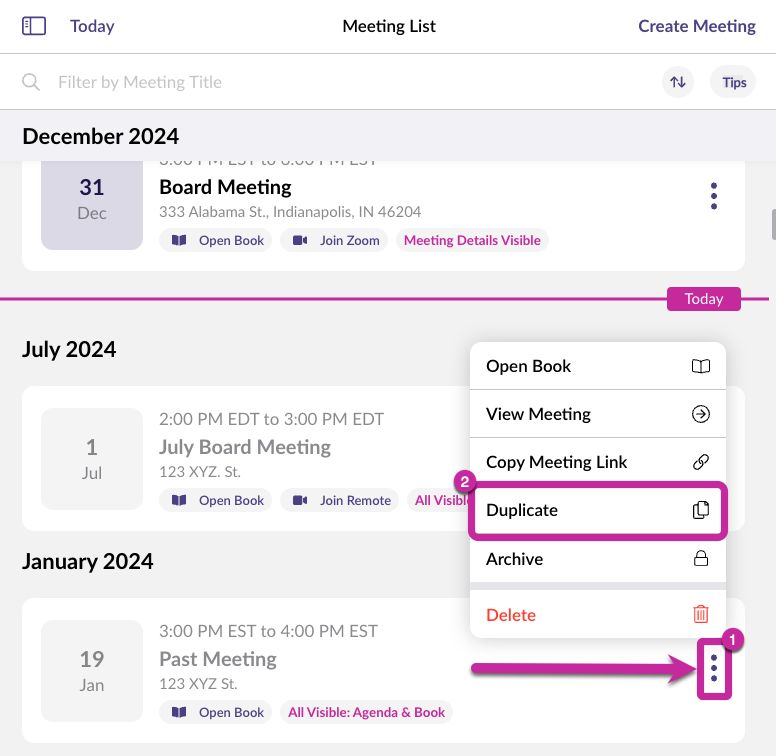This screenshot has width=776, height=756.
Task: Click the Meeting Details Visible tag
Action: click(472, 240)
